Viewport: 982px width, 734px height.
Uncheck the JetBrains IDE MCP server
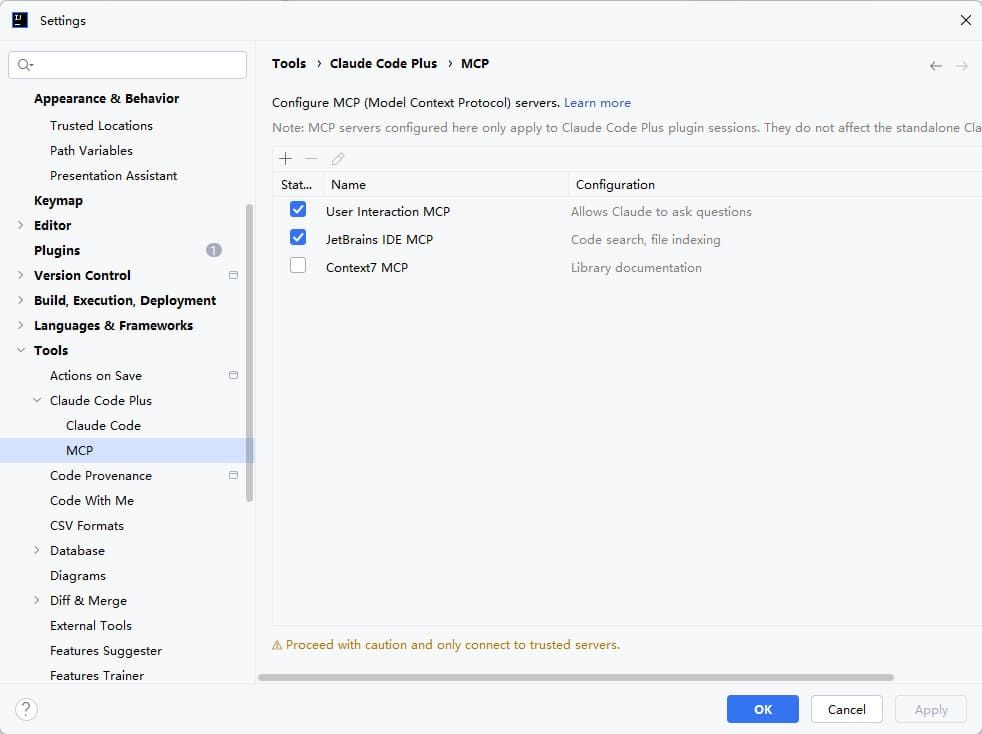pyautogui.click(x=298, y=238)
